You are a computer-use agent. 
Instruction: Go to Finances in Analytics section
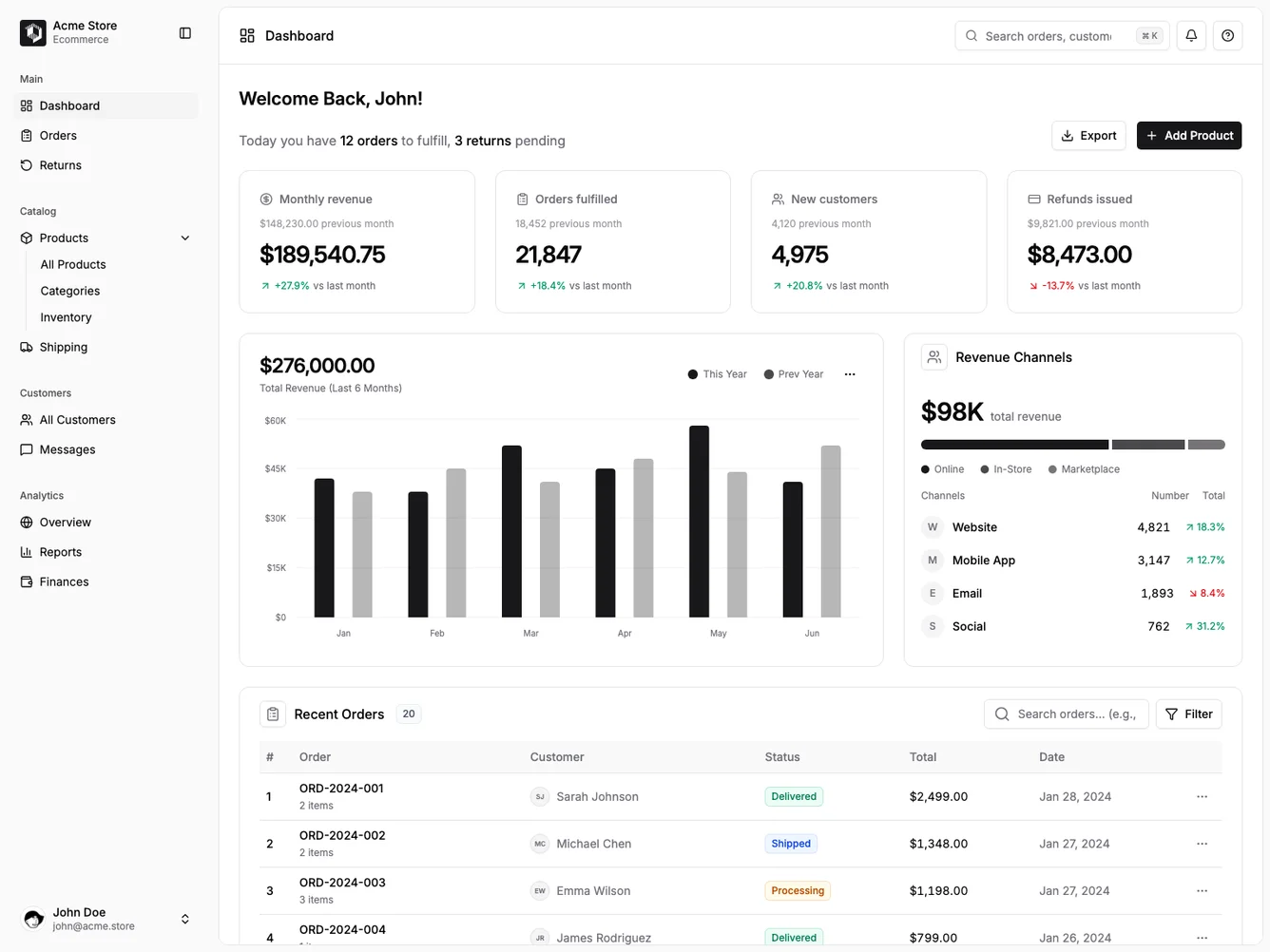coord(63,581)
